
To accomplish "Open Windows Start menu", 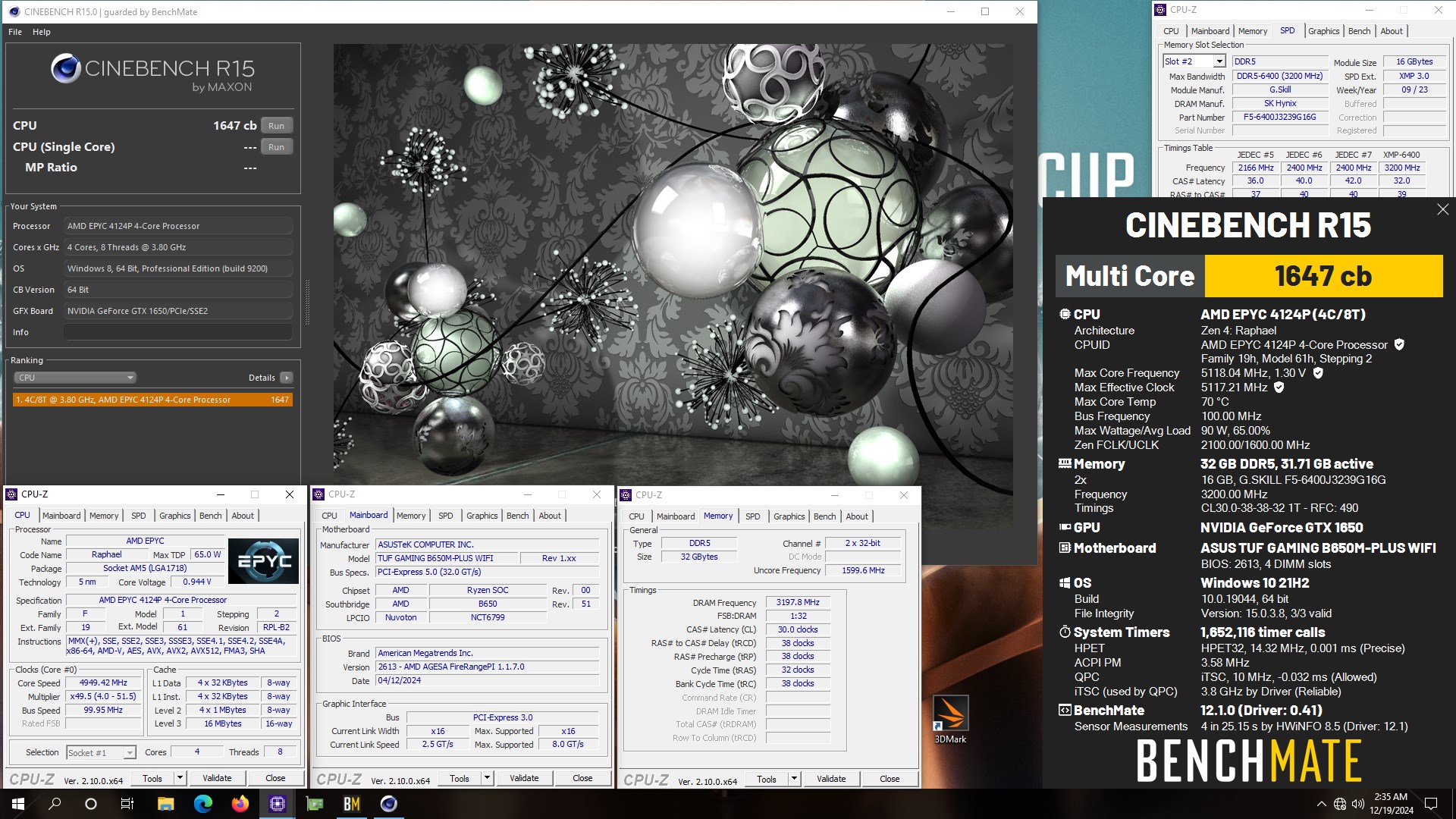I will [18, 804].
